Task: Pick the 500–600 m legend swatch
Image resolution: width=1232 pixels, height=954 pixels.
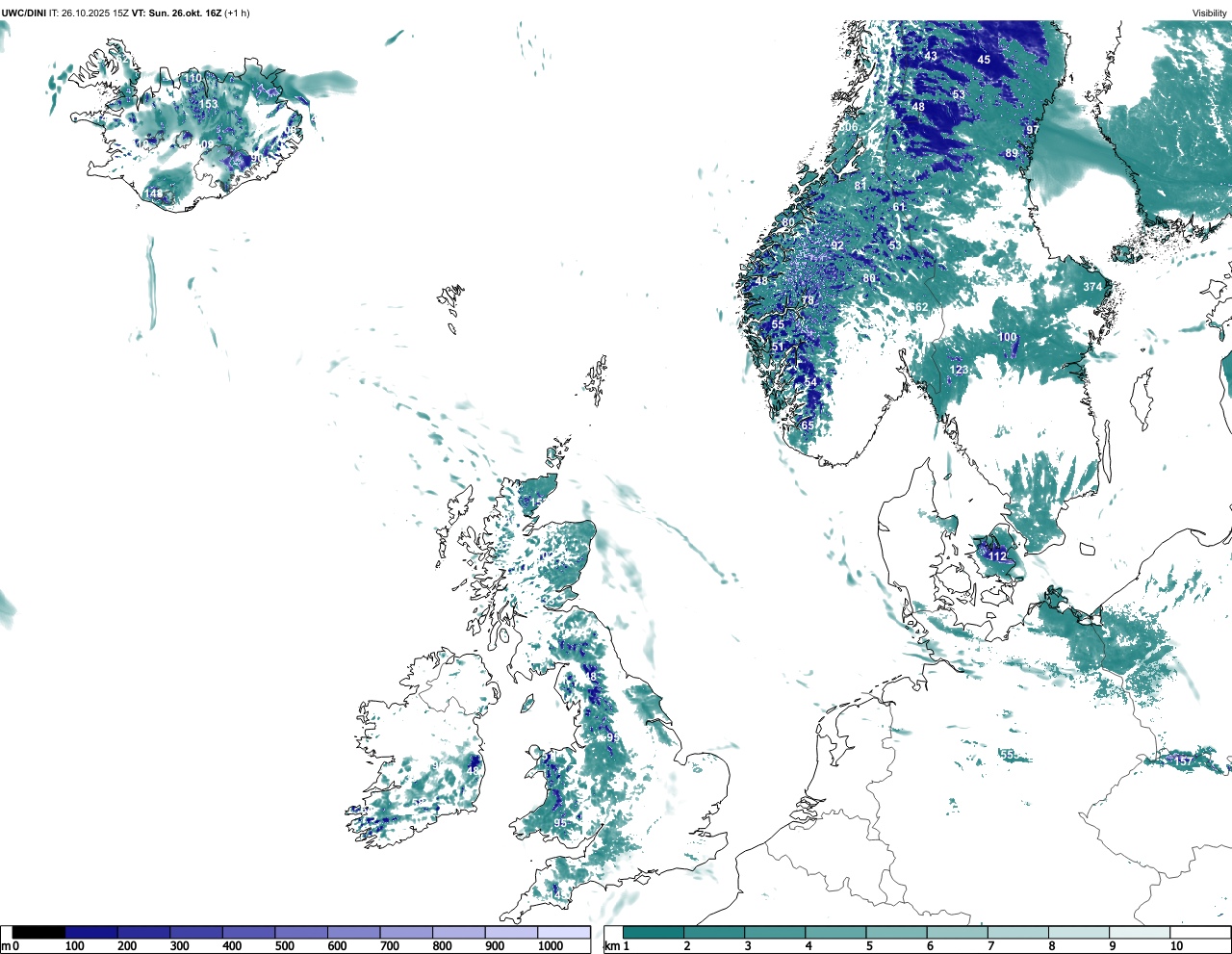Action: point(301,933)
